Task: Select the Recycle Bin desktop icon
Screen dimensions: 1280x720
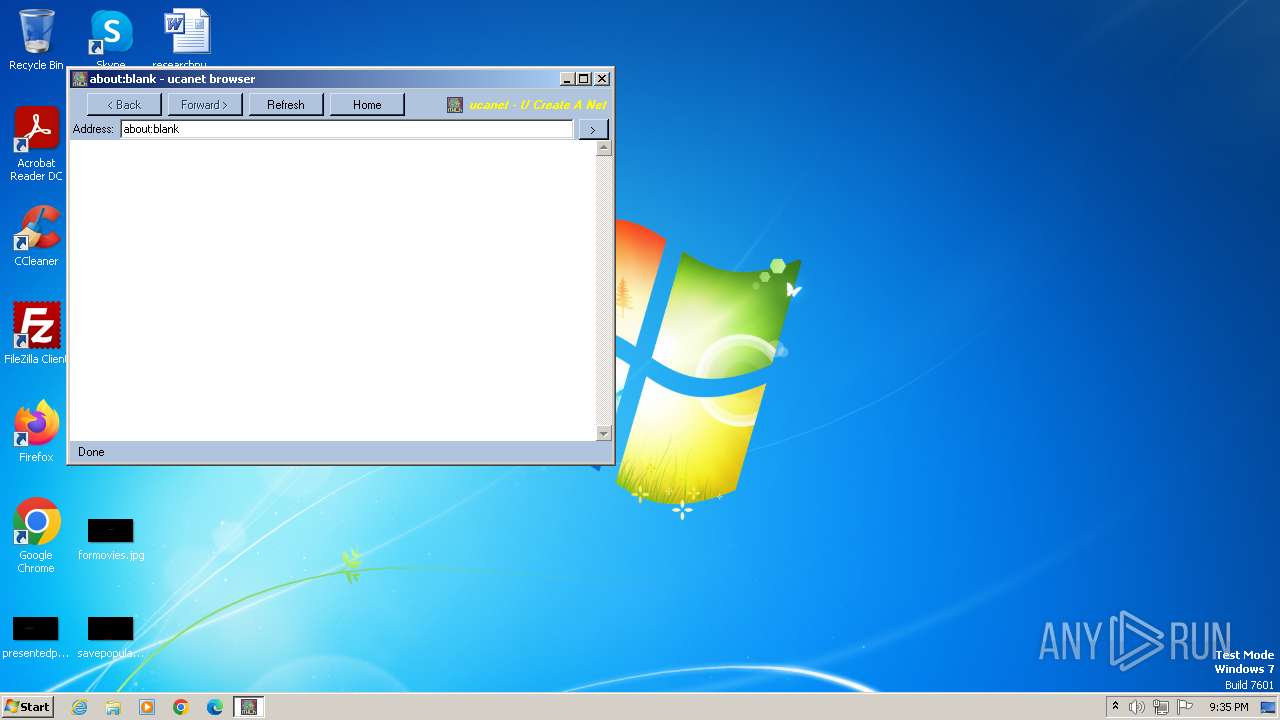Action: pyautogui.click(x=36, y=39)
